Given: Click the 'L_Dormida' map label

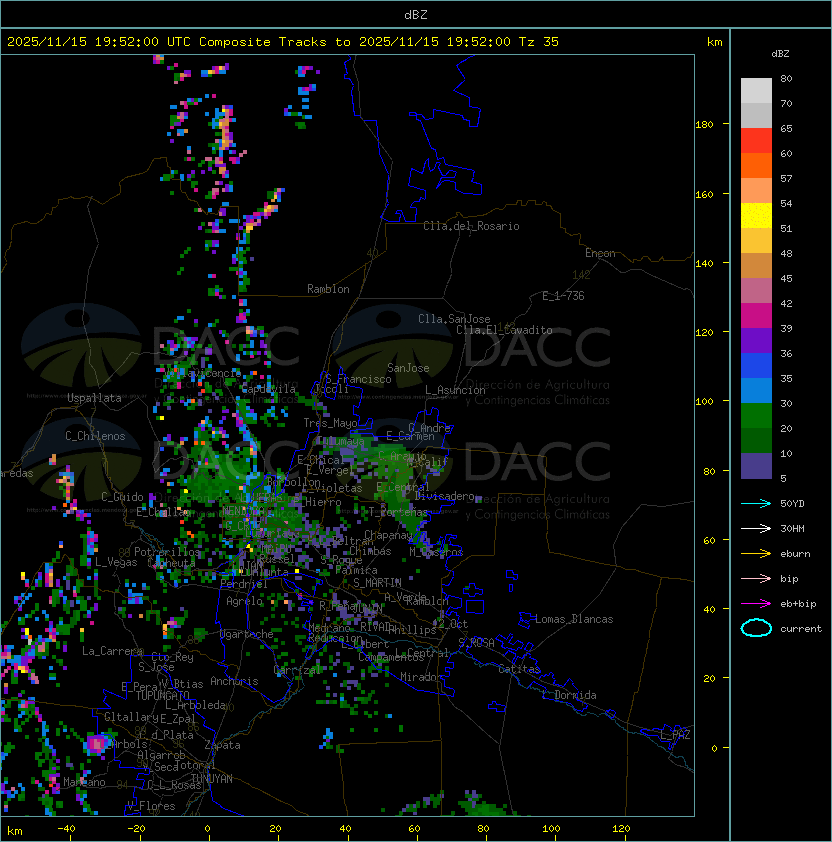Looking at the screenshot, I should (x=569, y=695).
